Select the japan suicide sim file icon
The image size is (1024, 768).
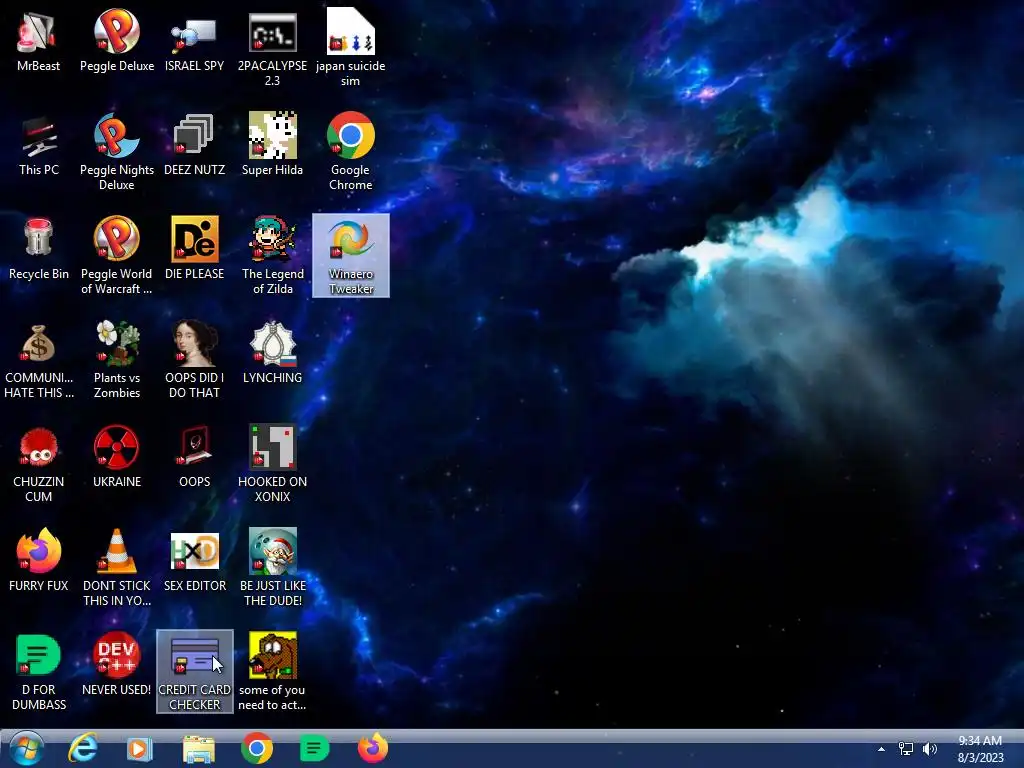point(351,47)
